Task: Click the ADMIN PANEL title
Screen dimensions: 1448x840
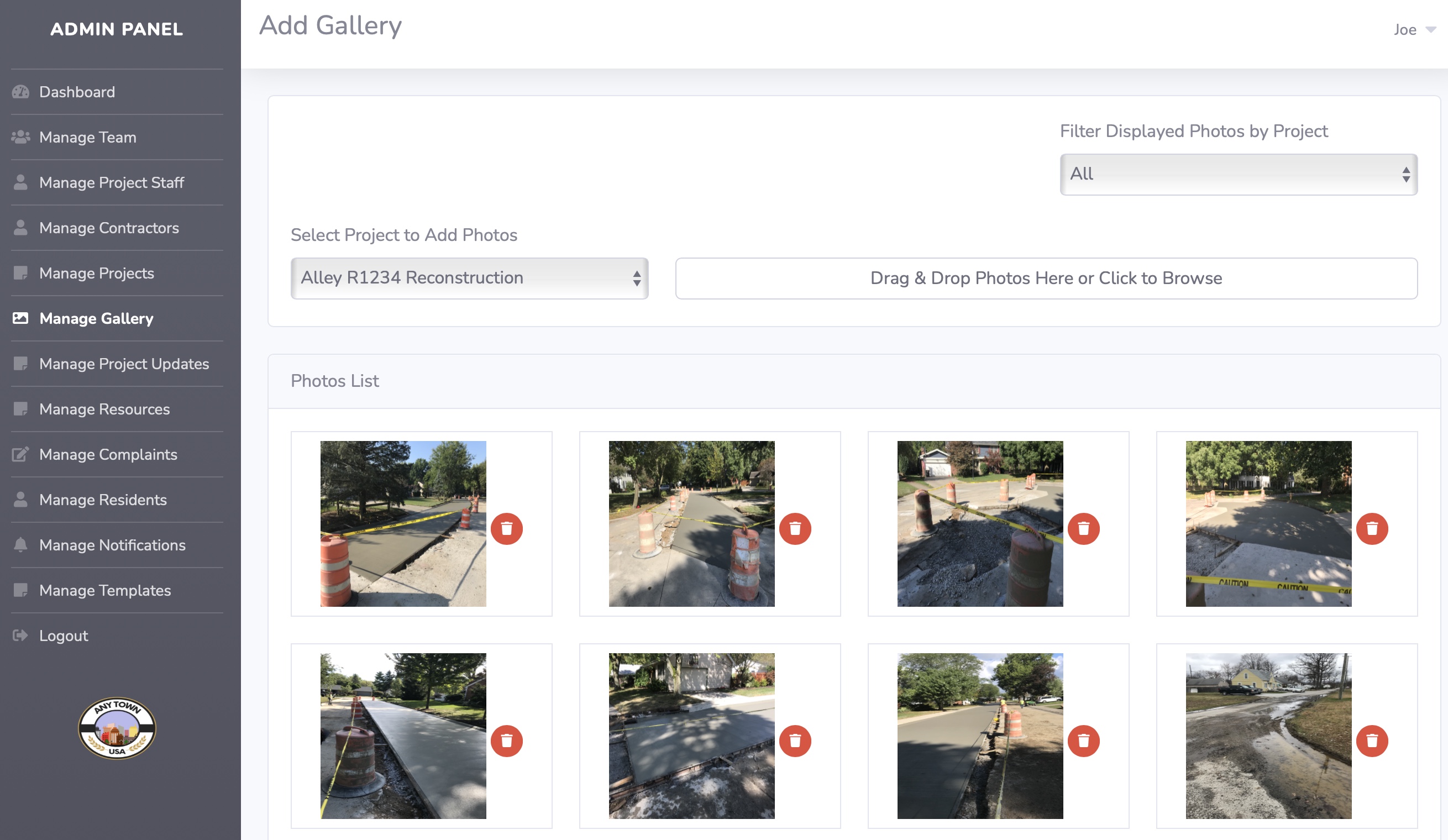Action: 117,29
